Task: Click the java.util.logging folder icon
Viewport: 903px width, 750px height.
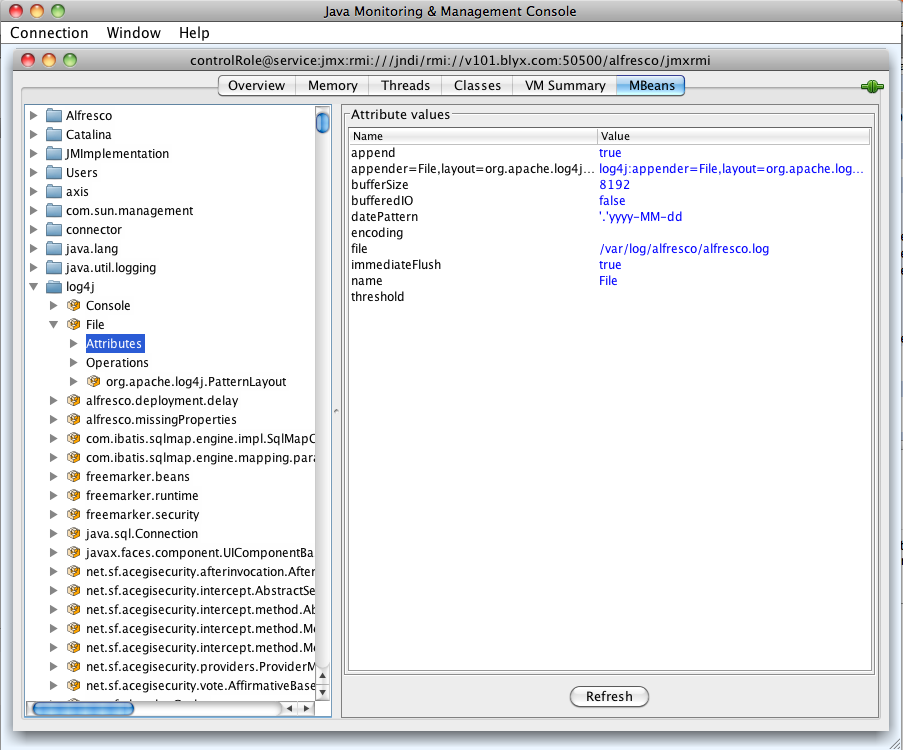Action: click(x=54, y=267)
